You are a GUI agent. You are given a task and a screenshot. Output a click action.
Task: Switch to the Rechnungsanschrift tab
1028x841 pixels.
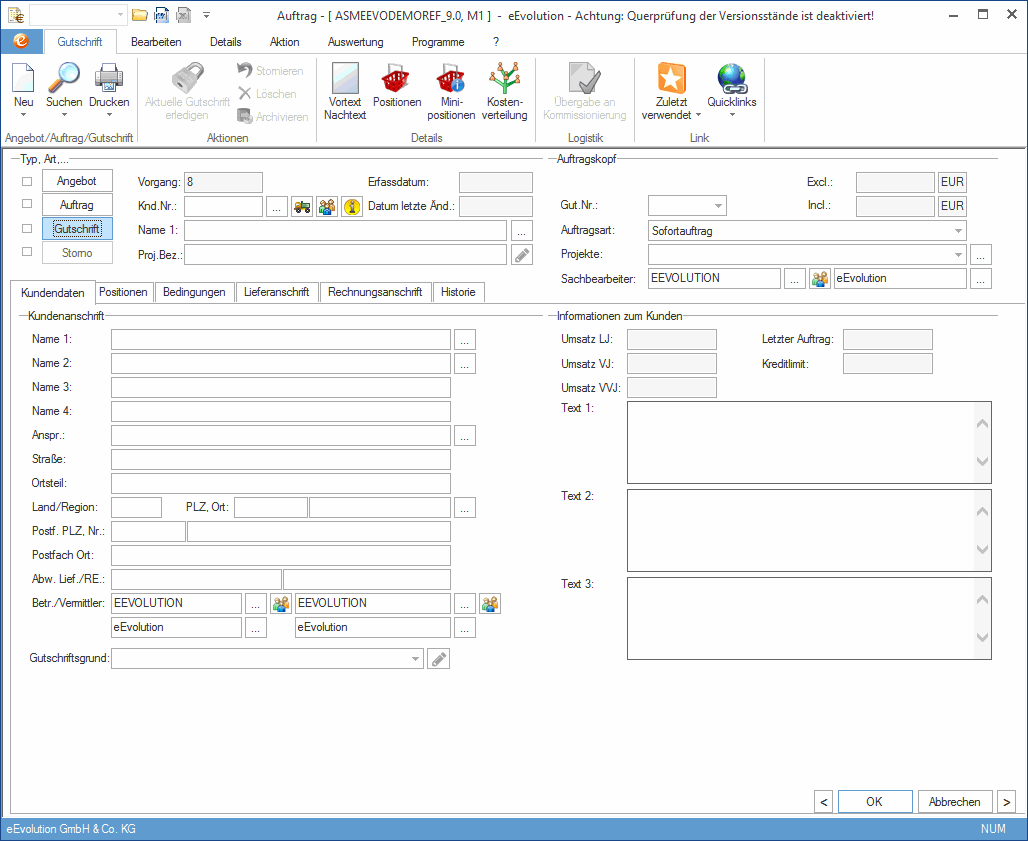point(375,292)
